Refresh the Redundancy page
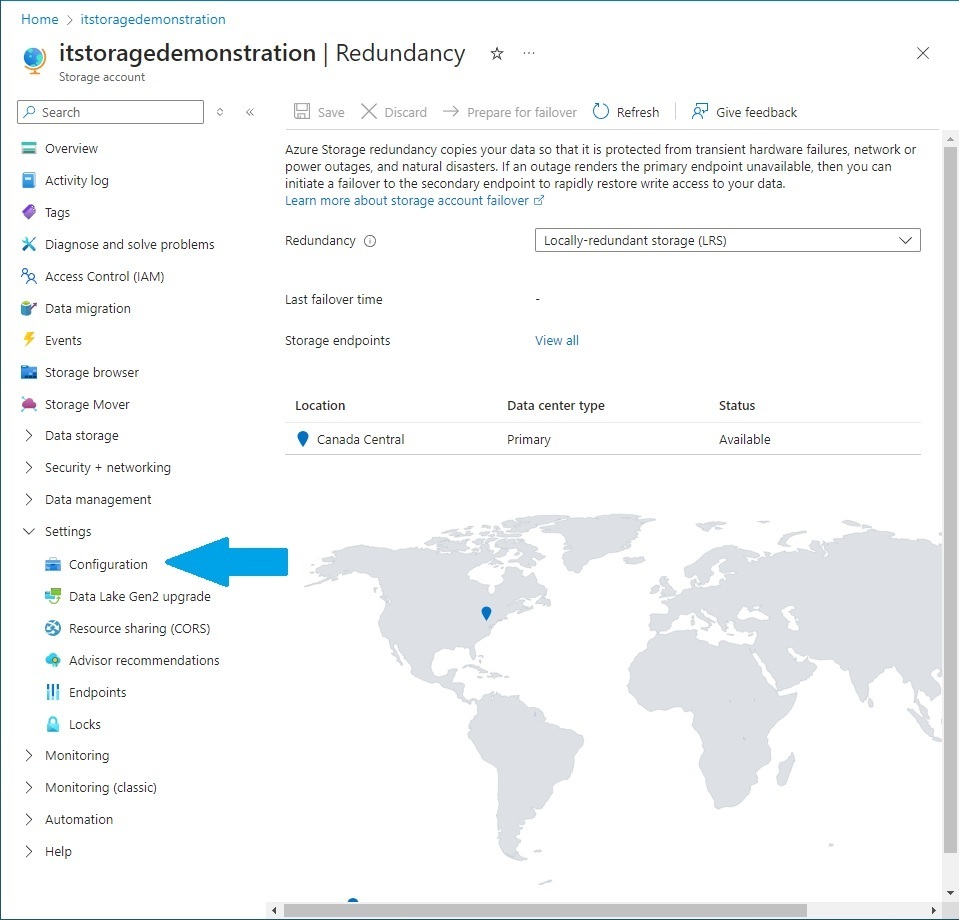Viewport: 959px width, 920px height. pyautogui.click(x=626, y=112)
